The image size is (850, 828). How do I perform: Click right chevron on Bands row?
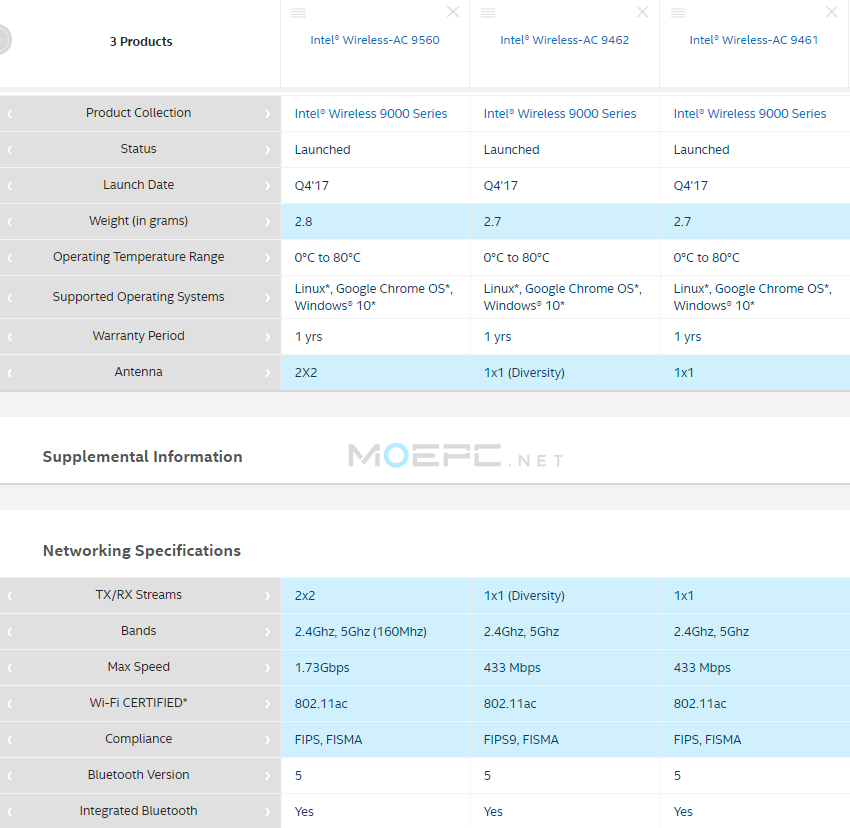click(x=267, y=631)
